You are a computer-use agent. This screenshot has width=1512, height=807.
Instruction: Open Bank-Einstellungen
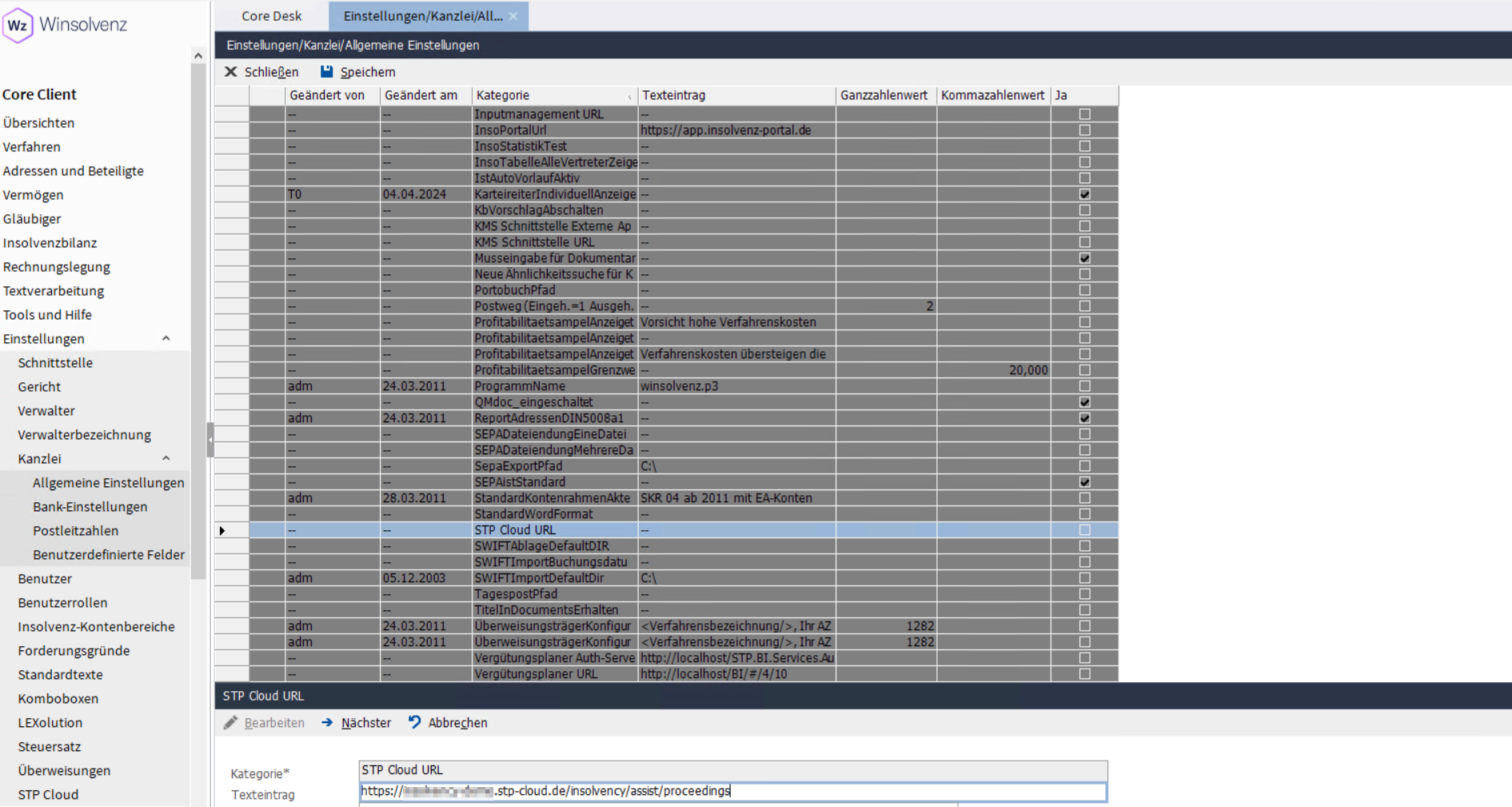click(x=90, y=507)
